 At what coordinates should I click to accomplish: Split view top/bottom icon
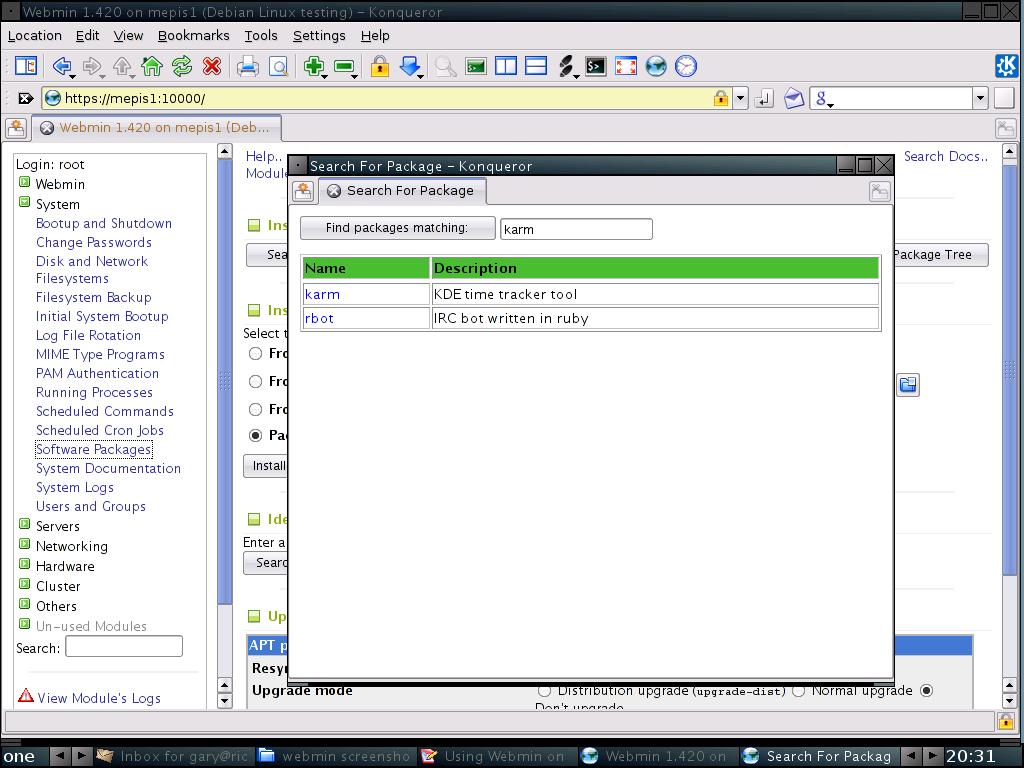(536, 66)
